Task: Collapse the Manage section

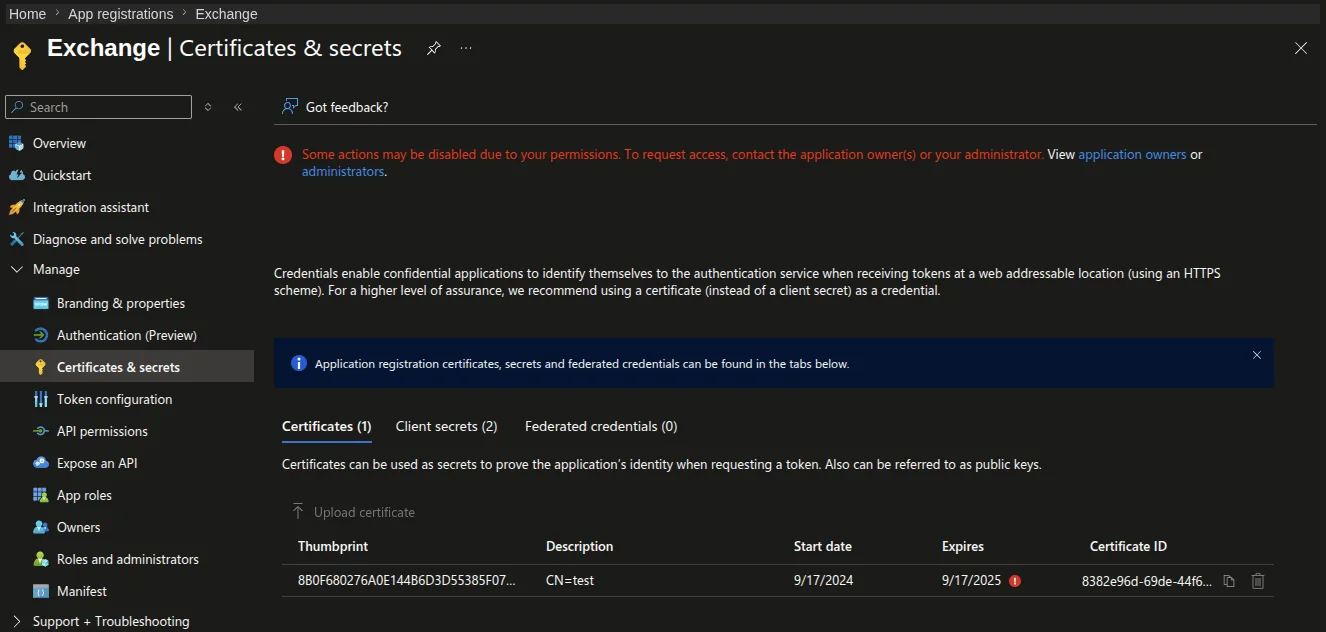Action: click(16, 269)
